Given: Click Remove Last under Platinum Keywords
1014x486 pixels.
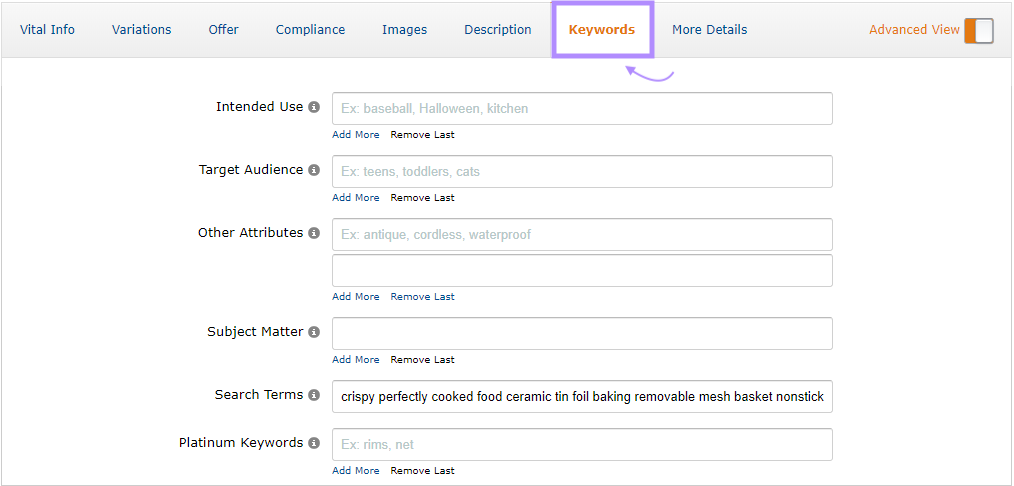Looking at the screenshot, I should coord(422,471).
